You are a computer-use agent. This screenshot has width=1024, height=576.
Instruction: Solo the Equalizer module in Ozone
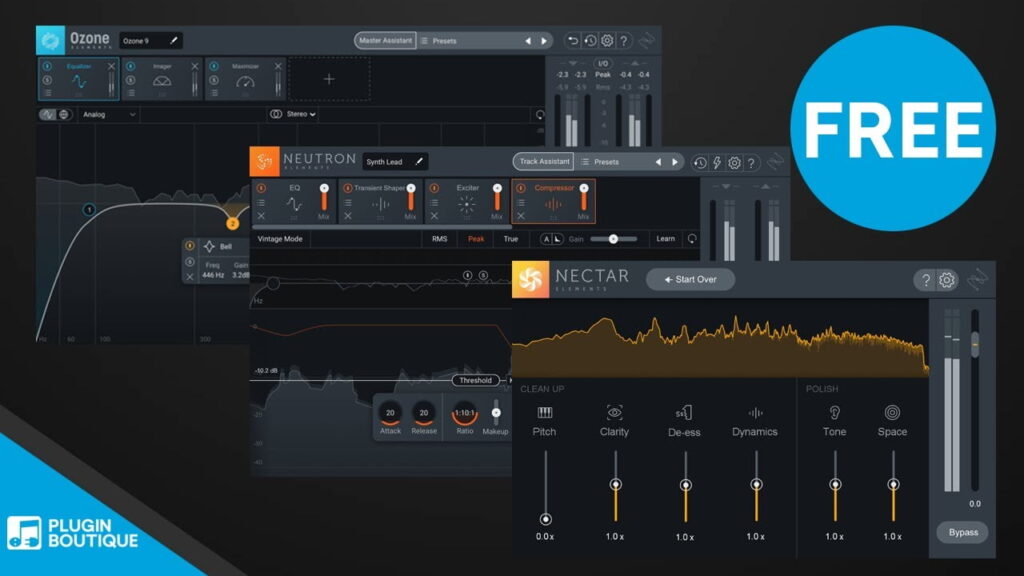click(47, 80)
